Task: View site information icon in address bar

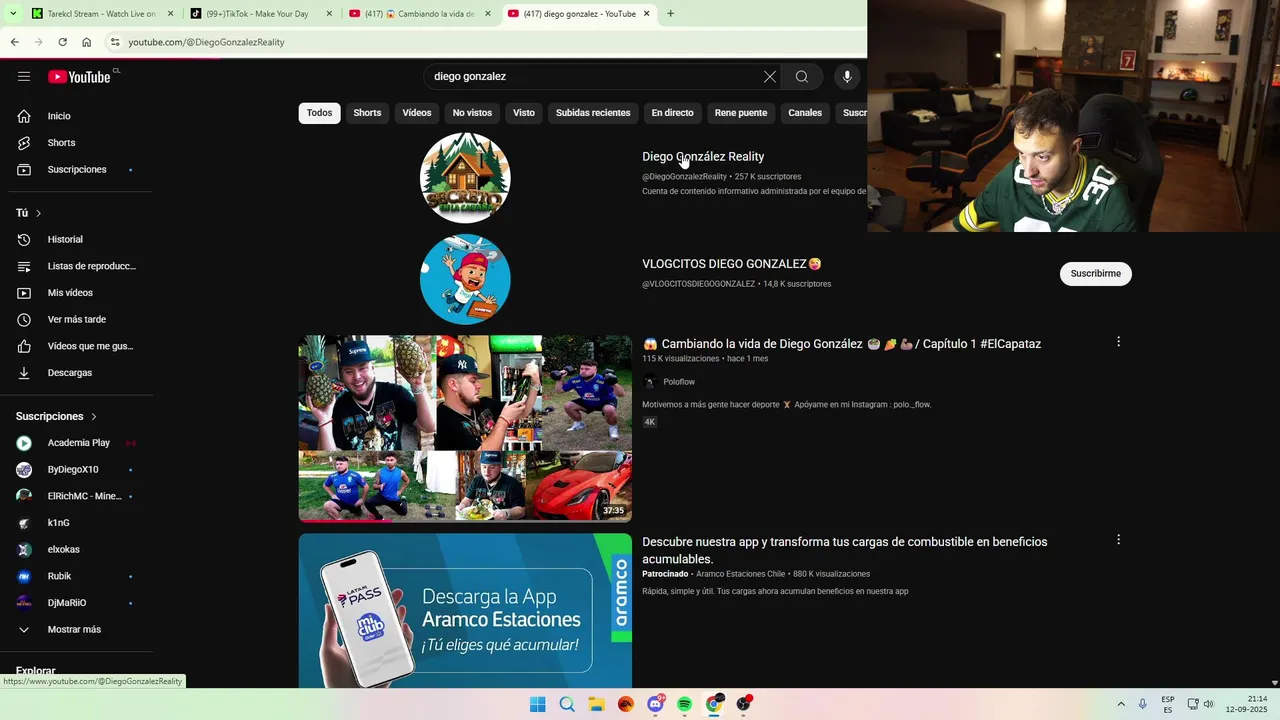Action: 115,42
